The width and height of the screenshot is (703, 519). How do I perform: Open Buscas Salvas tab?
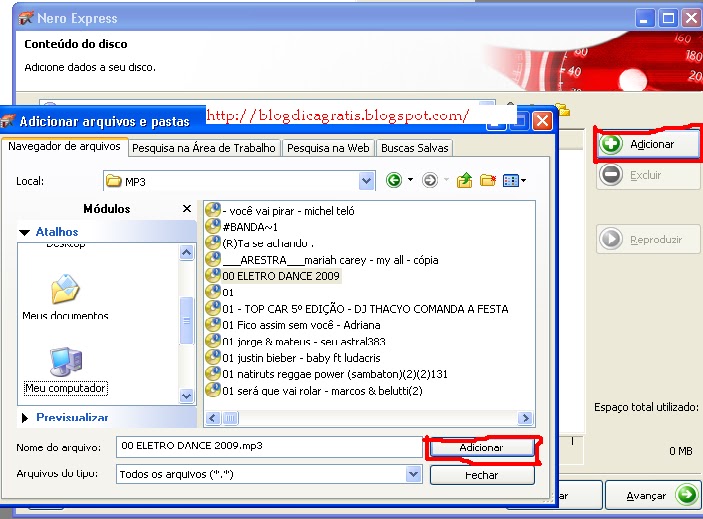(x=415, y=148)
